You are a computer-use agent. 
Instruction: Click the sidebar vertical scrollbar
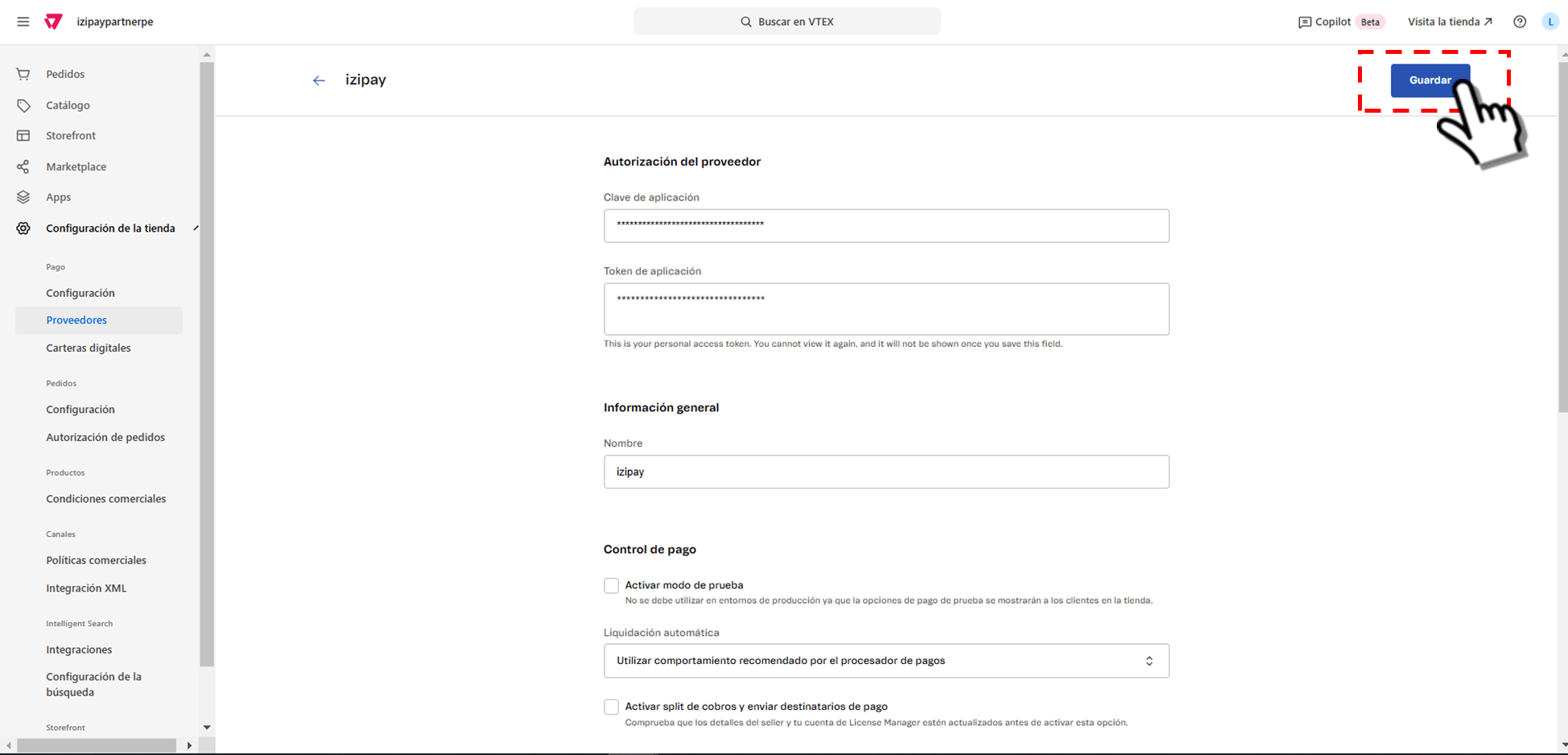point(207,364)
